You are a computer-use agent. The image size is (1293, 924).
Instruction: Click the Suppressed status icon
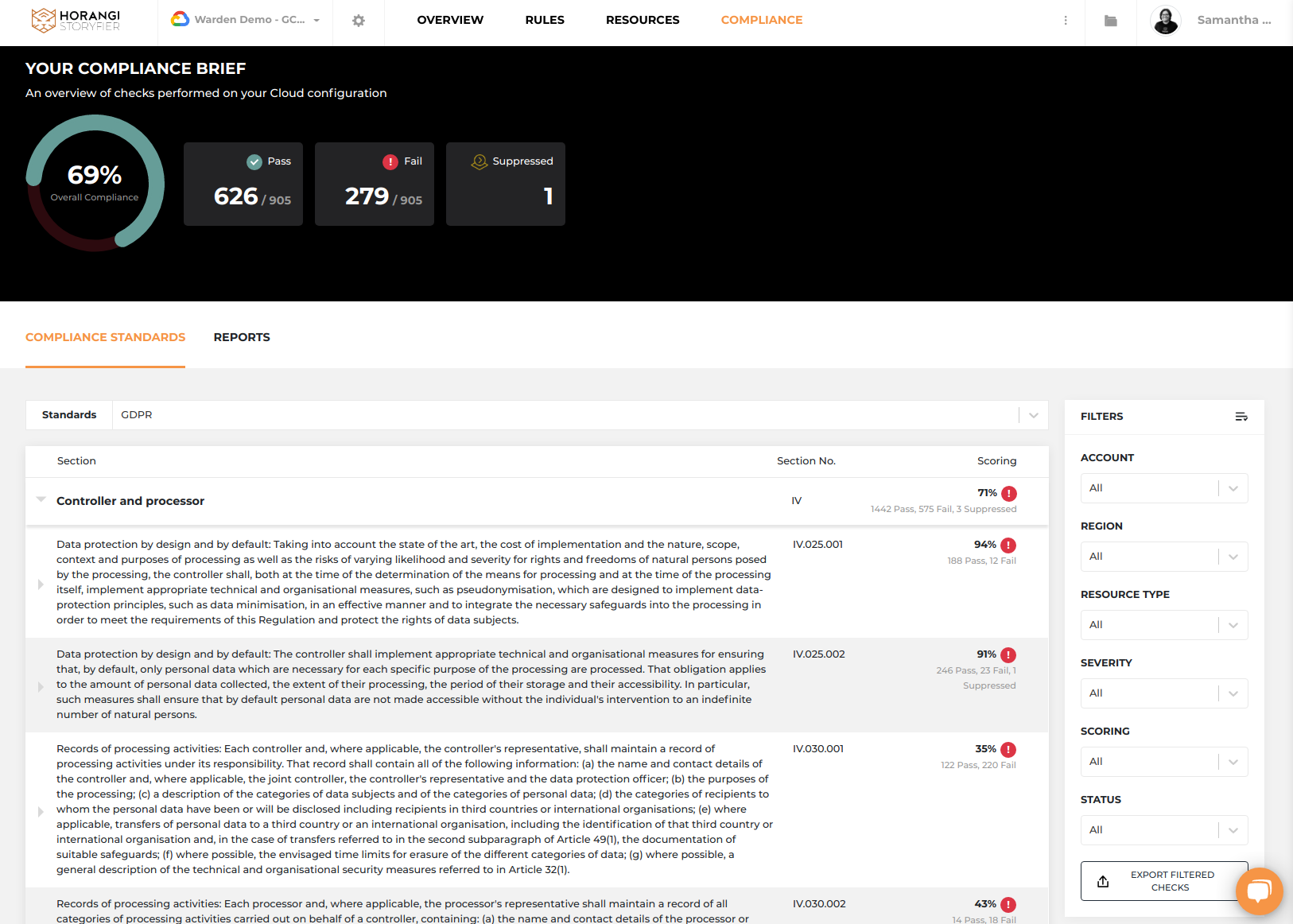(x=480, y=162)
